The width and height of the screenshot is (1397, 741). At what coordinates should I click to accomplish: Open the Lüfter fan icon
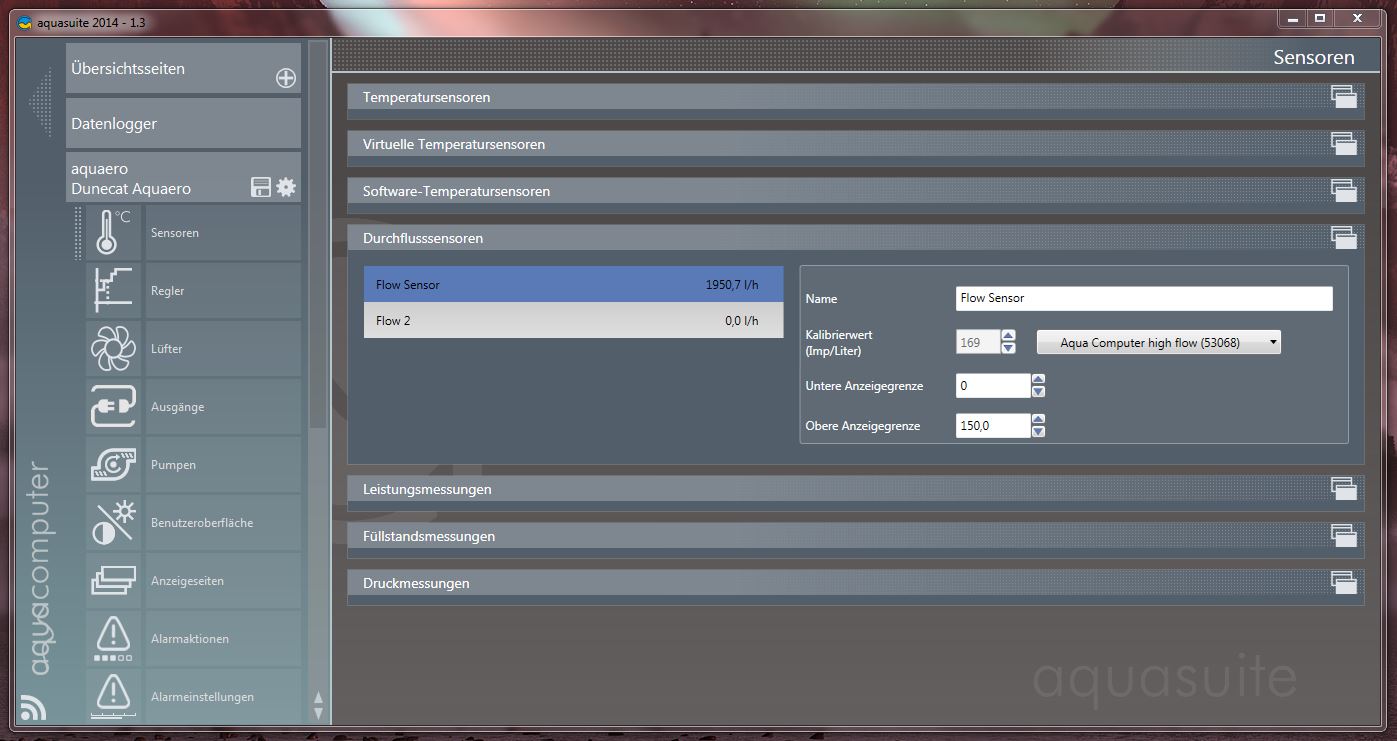(114, 349)
